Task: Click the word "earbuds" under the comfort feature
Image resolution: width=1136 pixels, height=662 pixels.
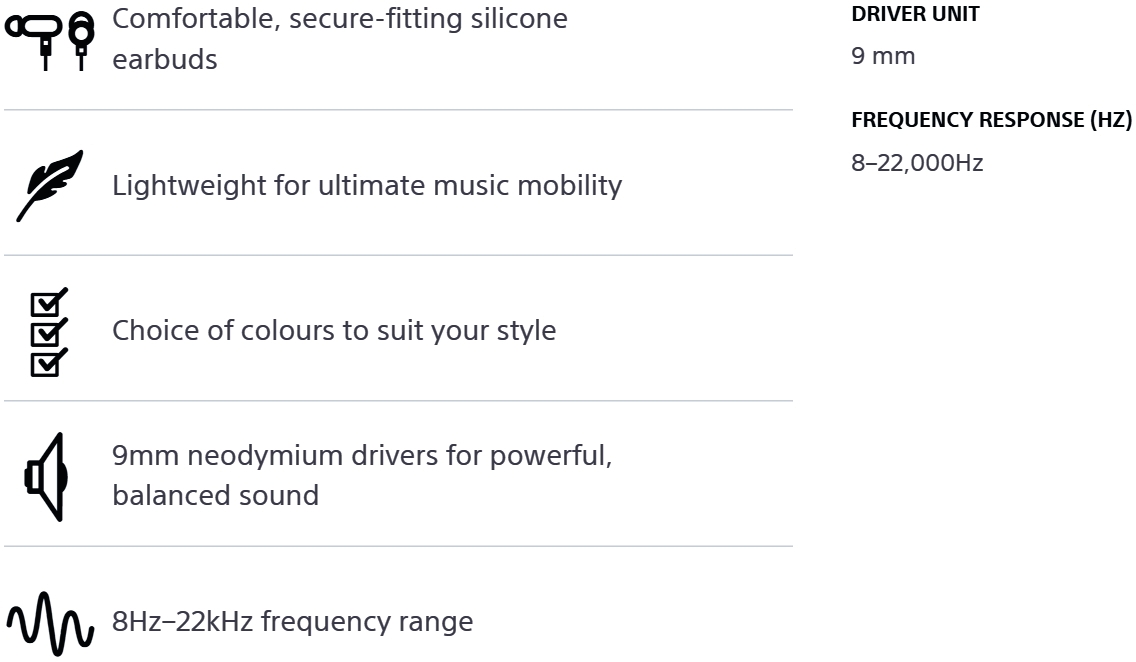Action: (164, 59)
